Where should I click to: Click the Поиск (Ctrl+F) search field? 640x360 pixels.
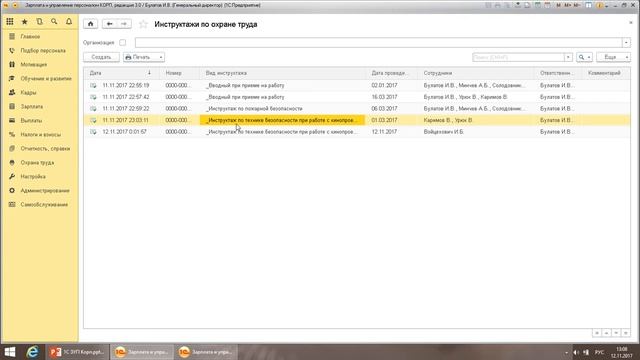point(518,57)
